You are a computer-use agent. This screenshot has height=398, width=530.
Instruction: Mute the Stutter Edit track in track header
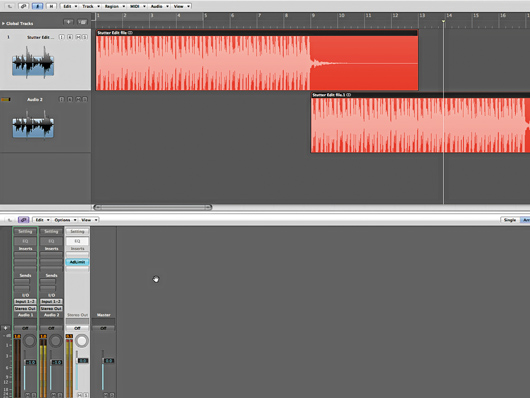[78, 37]
